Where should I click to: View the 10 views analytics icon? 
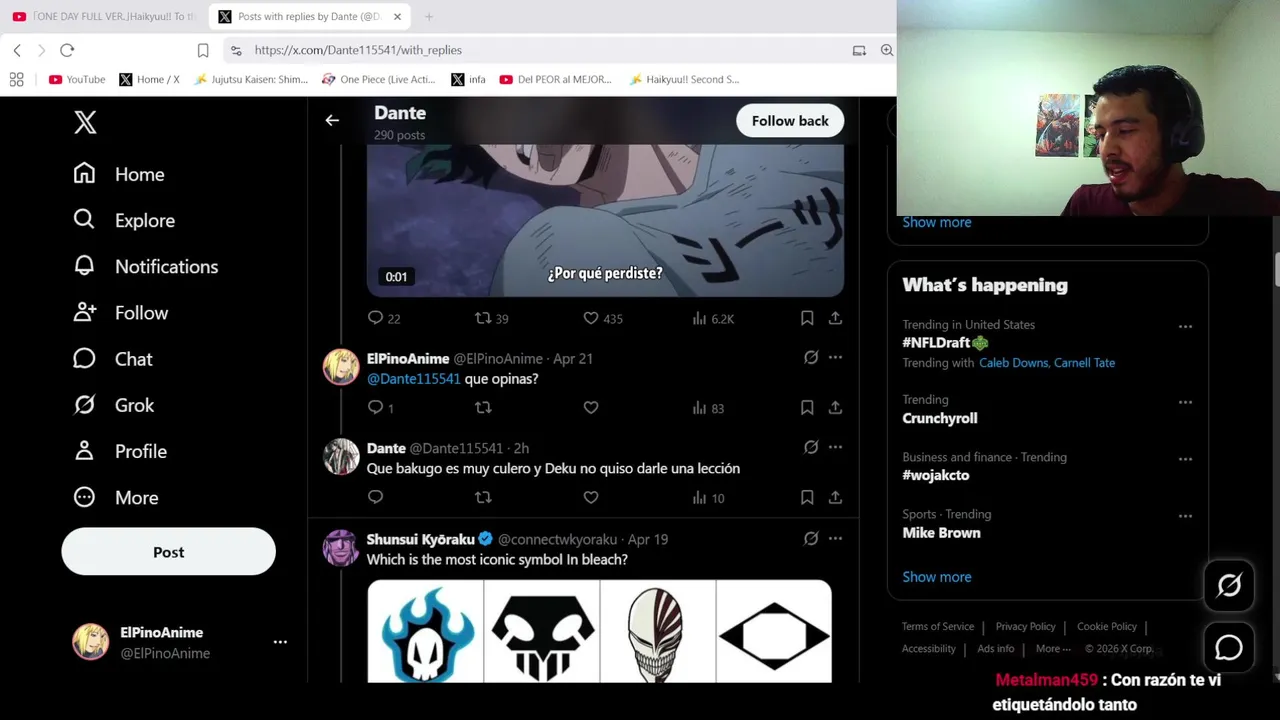pyautogui.click(x=708, y=498)
